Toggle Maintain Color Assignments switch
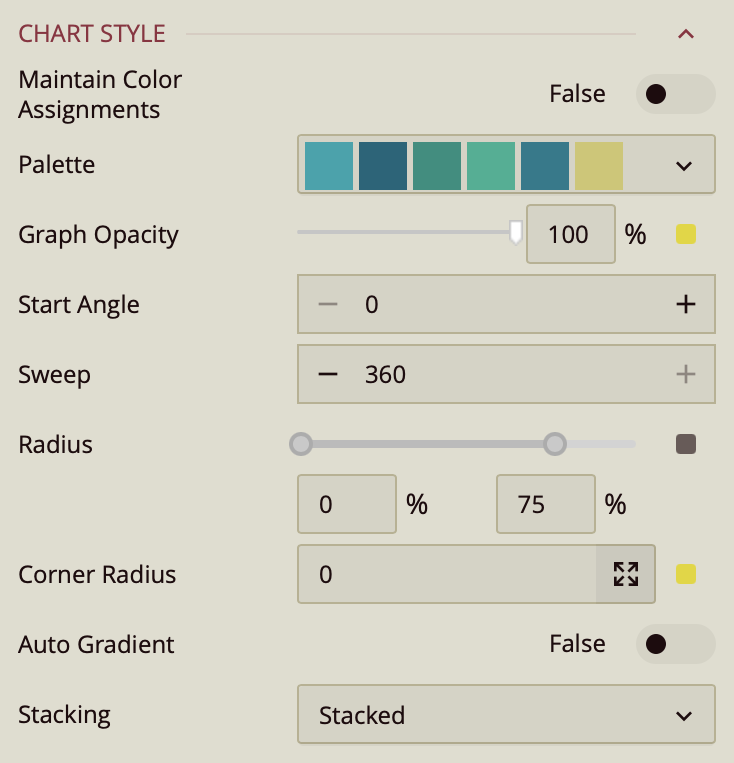 point(675,94)
